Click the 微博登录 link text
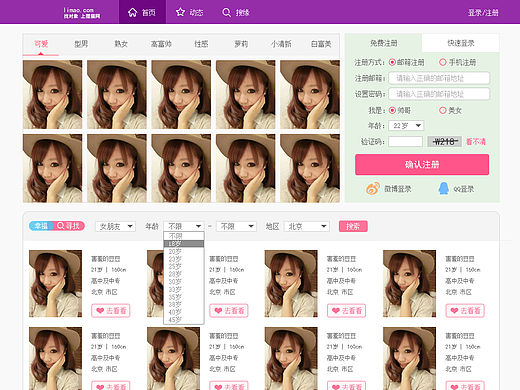The image size is (520, 390). pyautogui.click(x=398, y=189)
